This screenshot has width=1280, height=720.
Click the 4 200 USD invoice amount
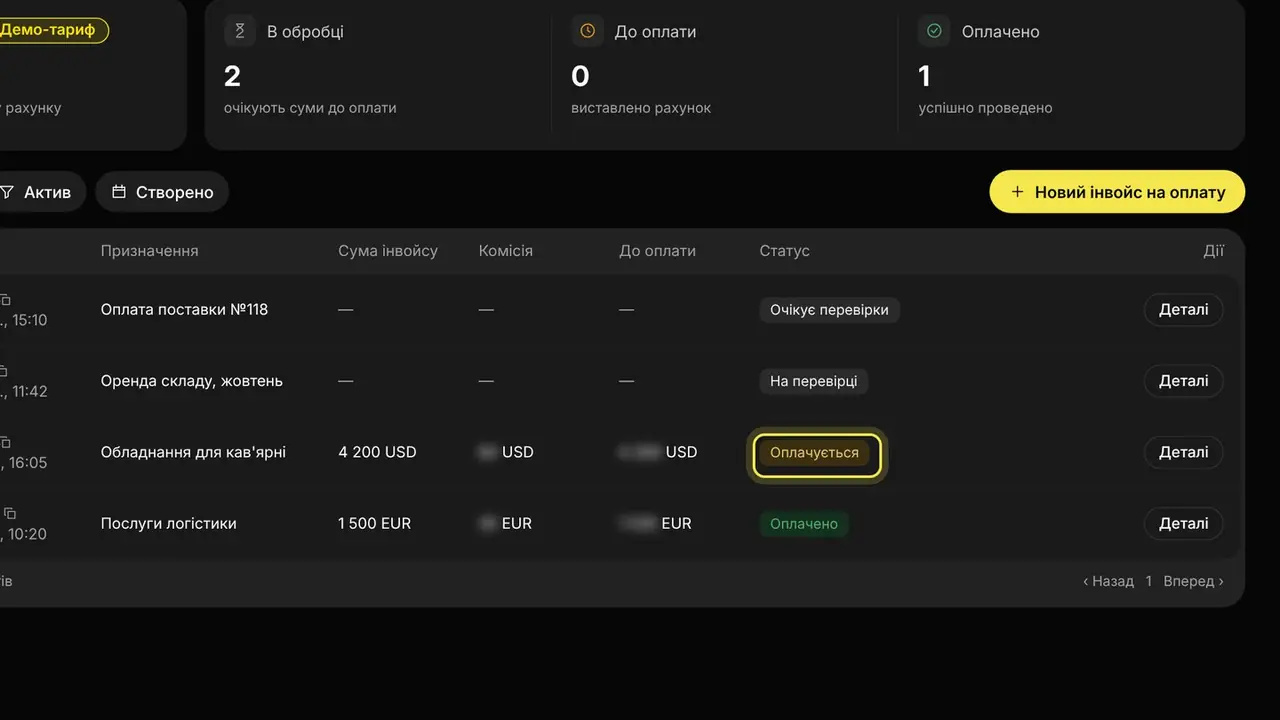(377, 452)
